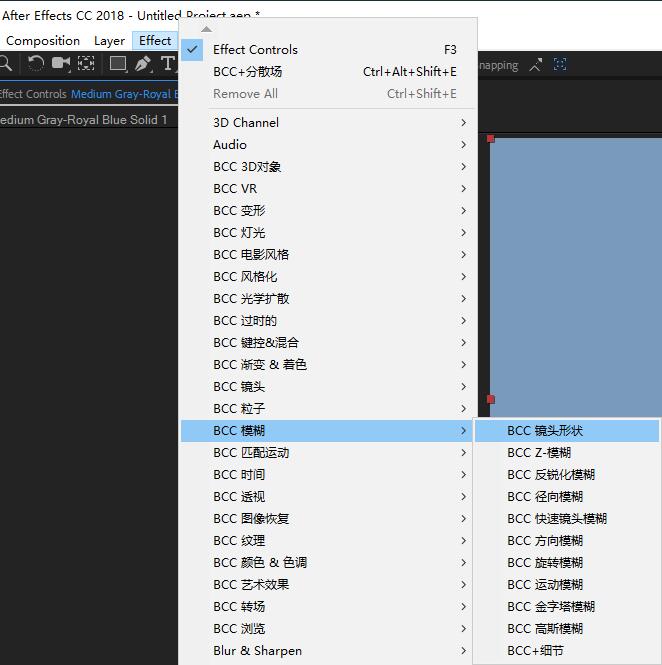Select the Rotation tool
The image size is (662, 665).
tap(36, 64)
